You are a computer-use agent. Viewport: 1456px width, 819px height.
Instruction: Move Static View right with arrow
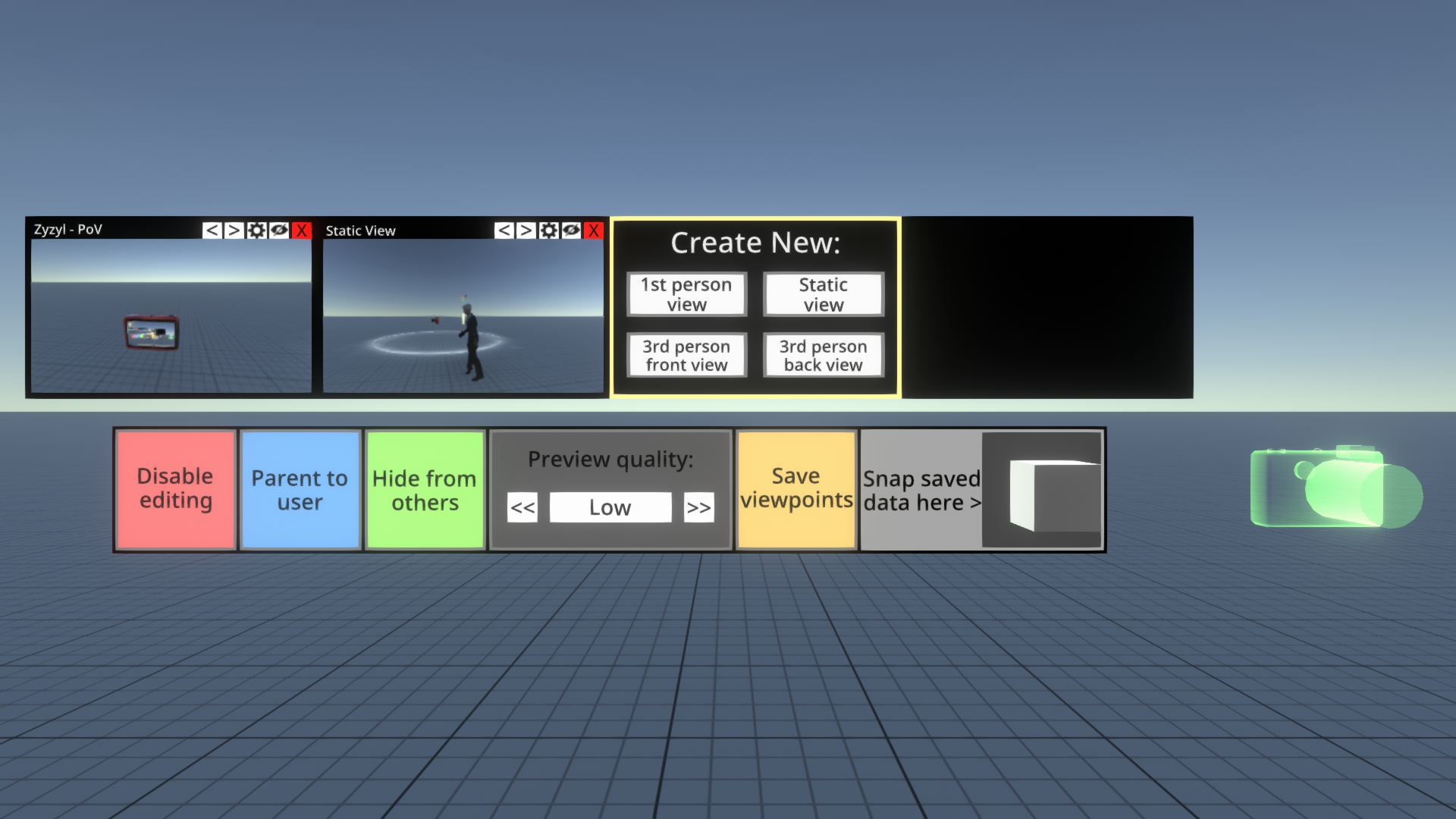pos(526,230)
